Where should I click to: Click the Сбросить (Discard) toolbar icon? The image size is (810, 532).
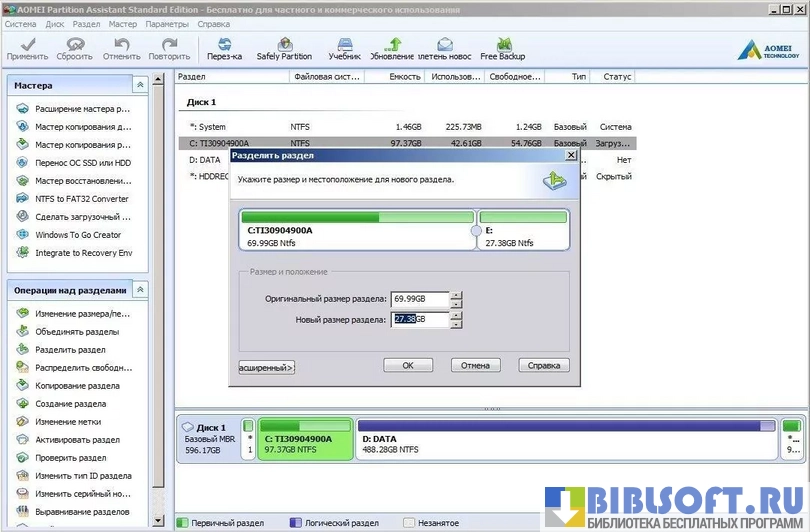click(x=74, y=47)
